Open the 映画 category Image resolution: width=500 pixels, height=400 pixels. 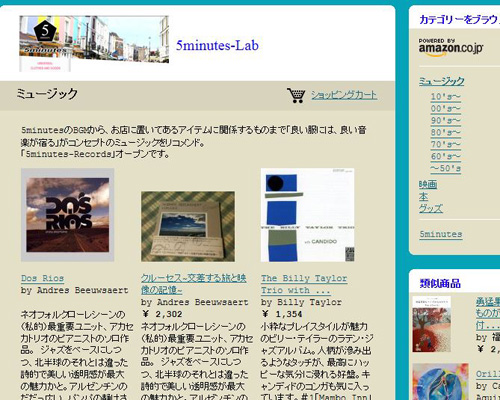click(x=428, y=184)
